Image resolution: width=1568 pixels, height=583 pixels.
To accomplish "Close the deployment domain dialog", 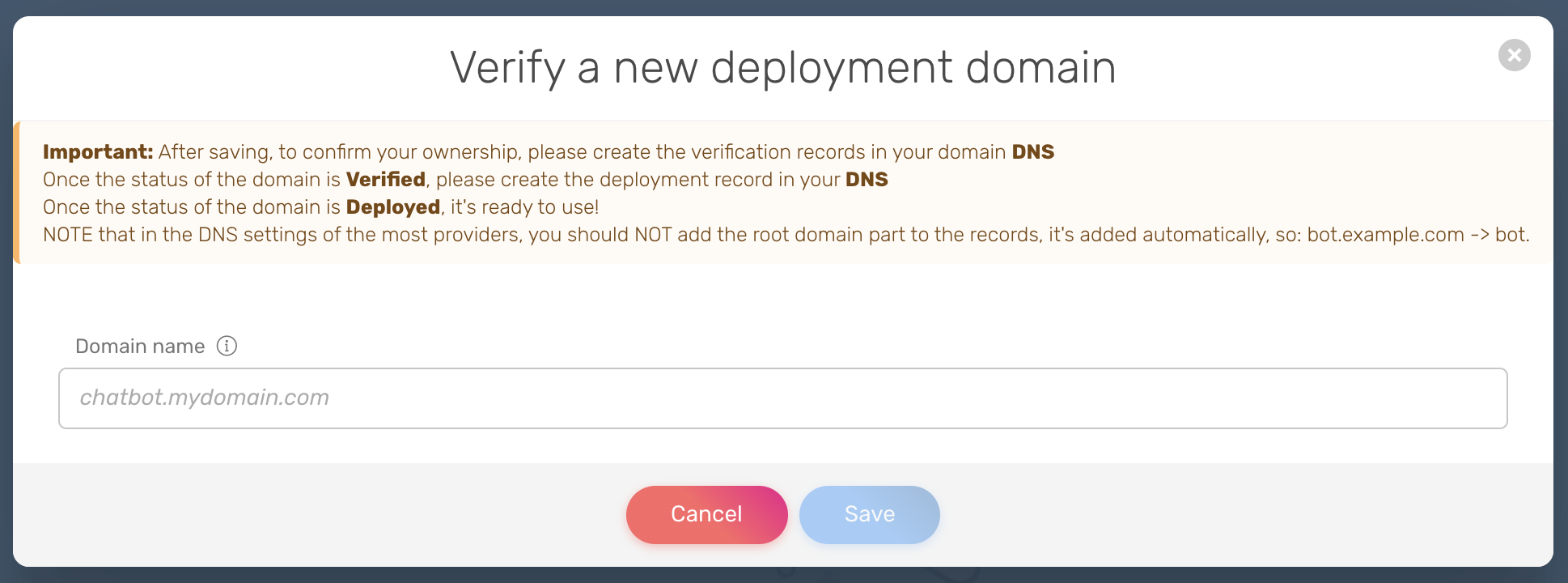I will (x=1514, y=55).
